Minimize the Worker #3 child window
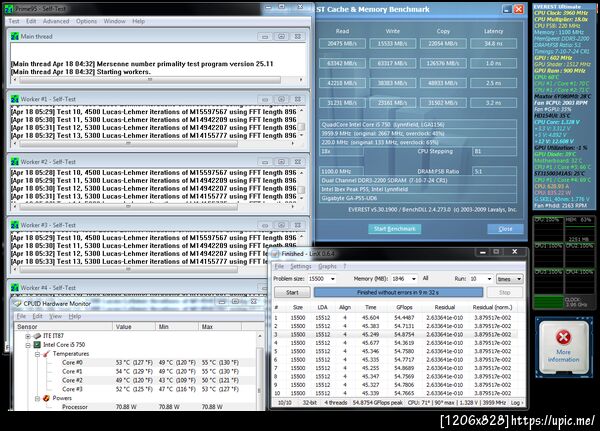The image size is (600, 431). pyautogui.click(x=265, y=225)
